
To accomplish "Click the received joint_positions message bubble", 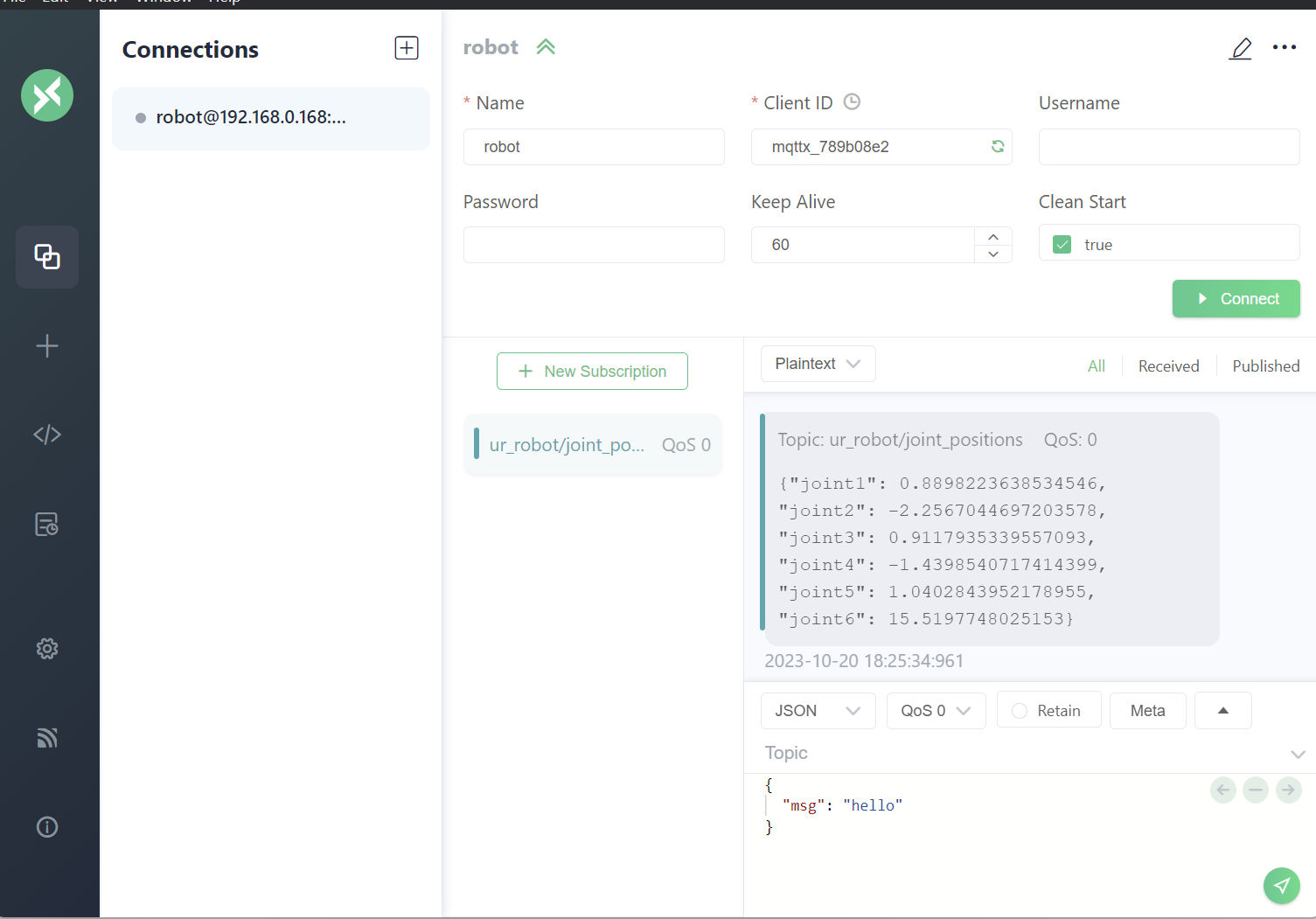I will (x=990, y=529).
